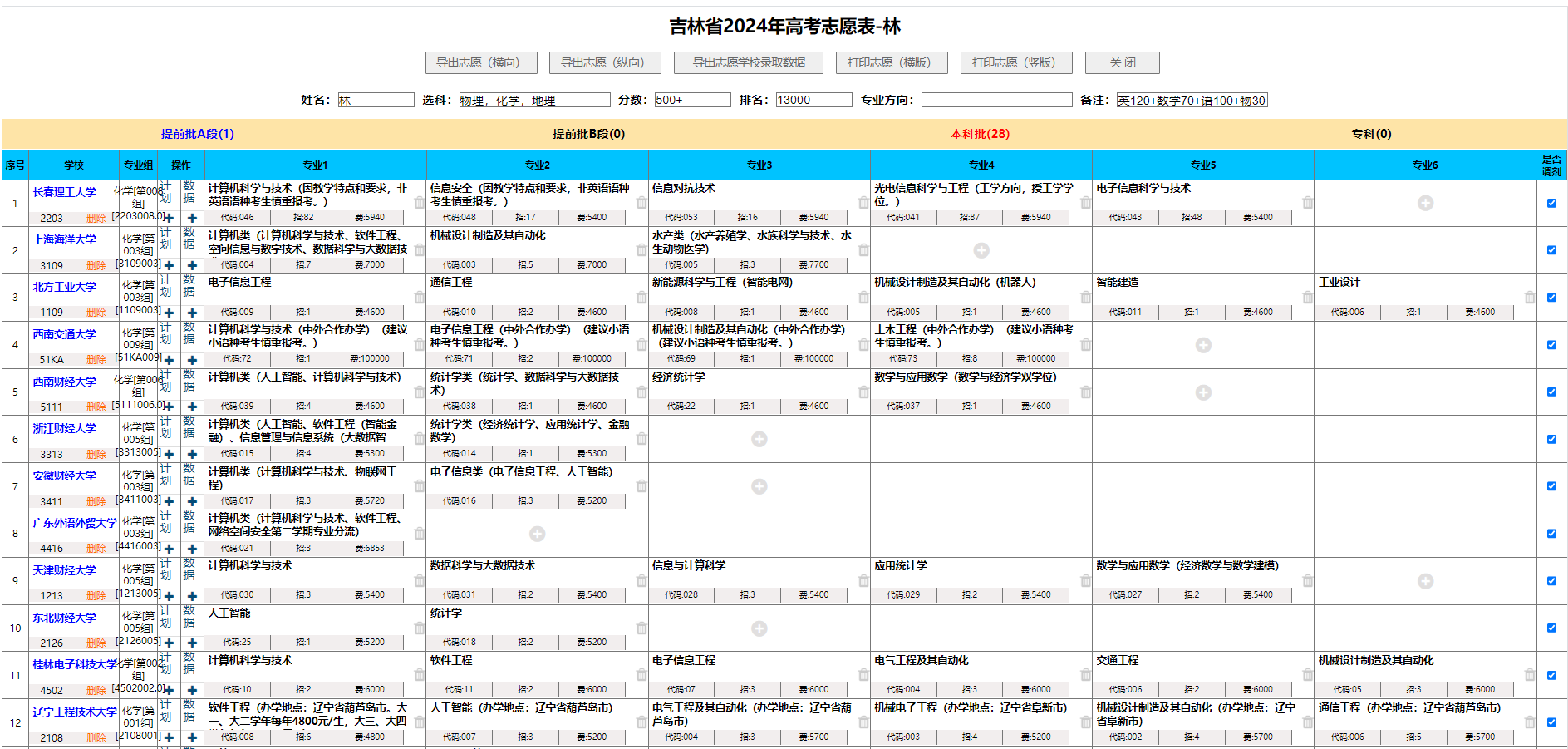Open the 专科(0) tab
Viewport: 1568px width, 749px height.
pyautogui.click(x=1372, y=134)
